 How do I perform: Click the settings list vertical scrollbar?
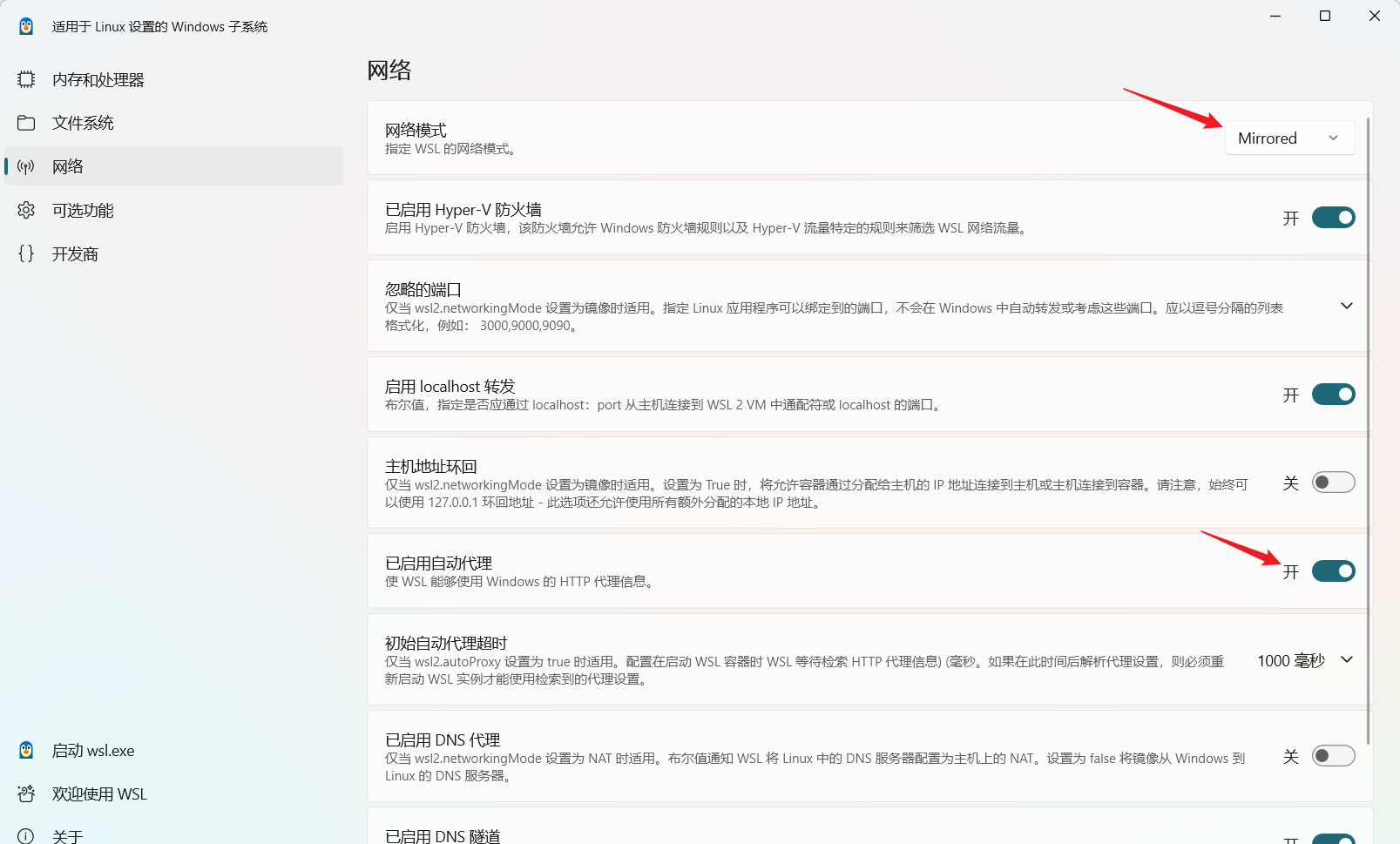click(x=1368, y=431)
